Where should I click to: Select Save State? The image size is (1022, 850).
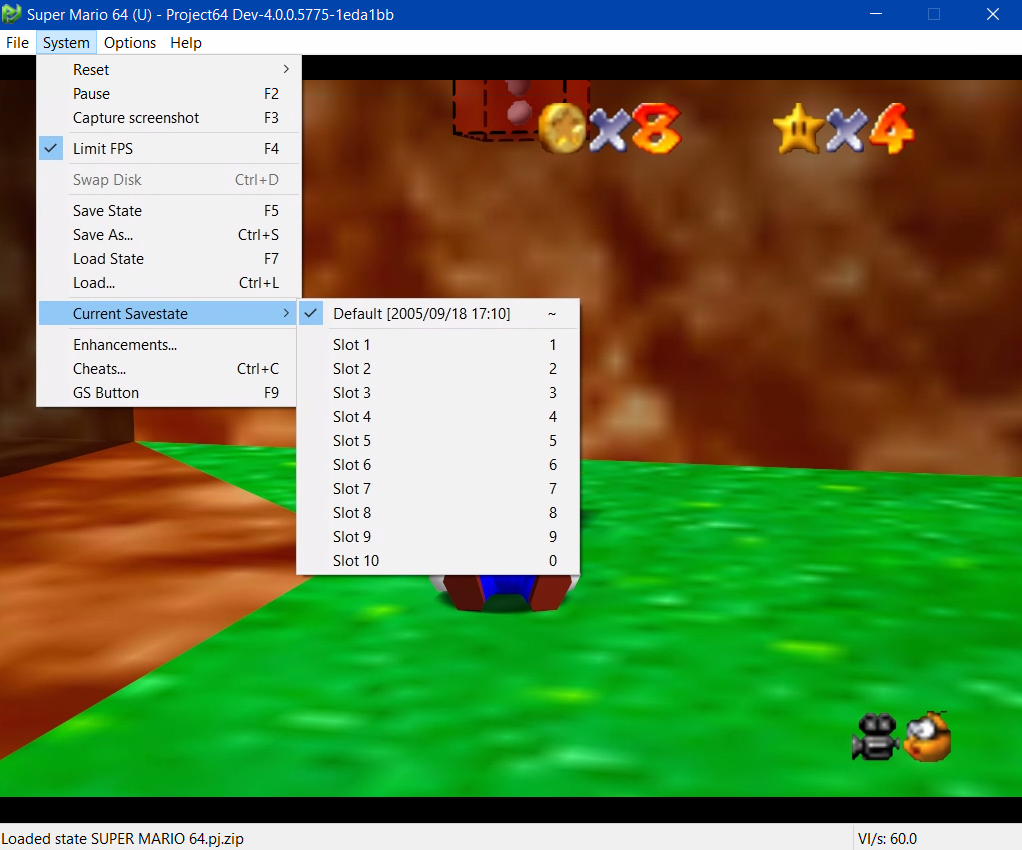coord(169,211)
